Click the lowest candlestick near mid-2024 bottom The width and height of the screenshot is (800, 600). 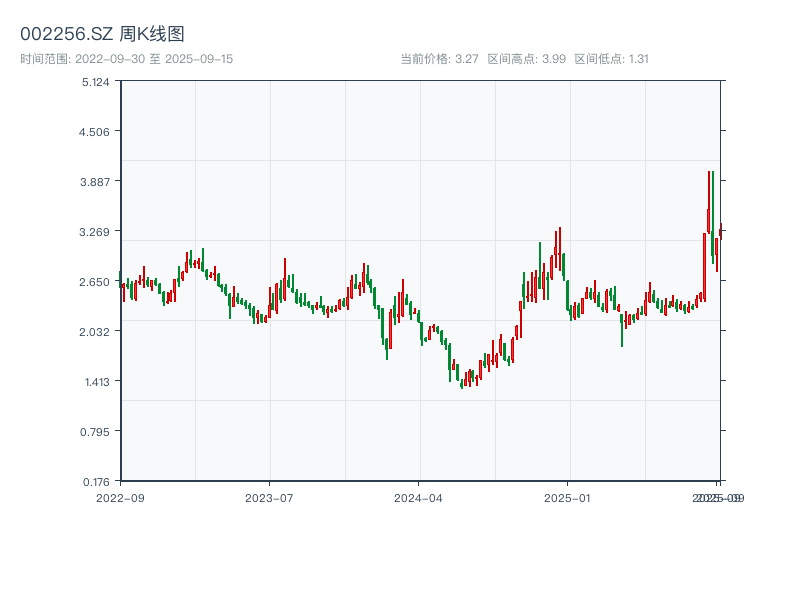[462, 381]
